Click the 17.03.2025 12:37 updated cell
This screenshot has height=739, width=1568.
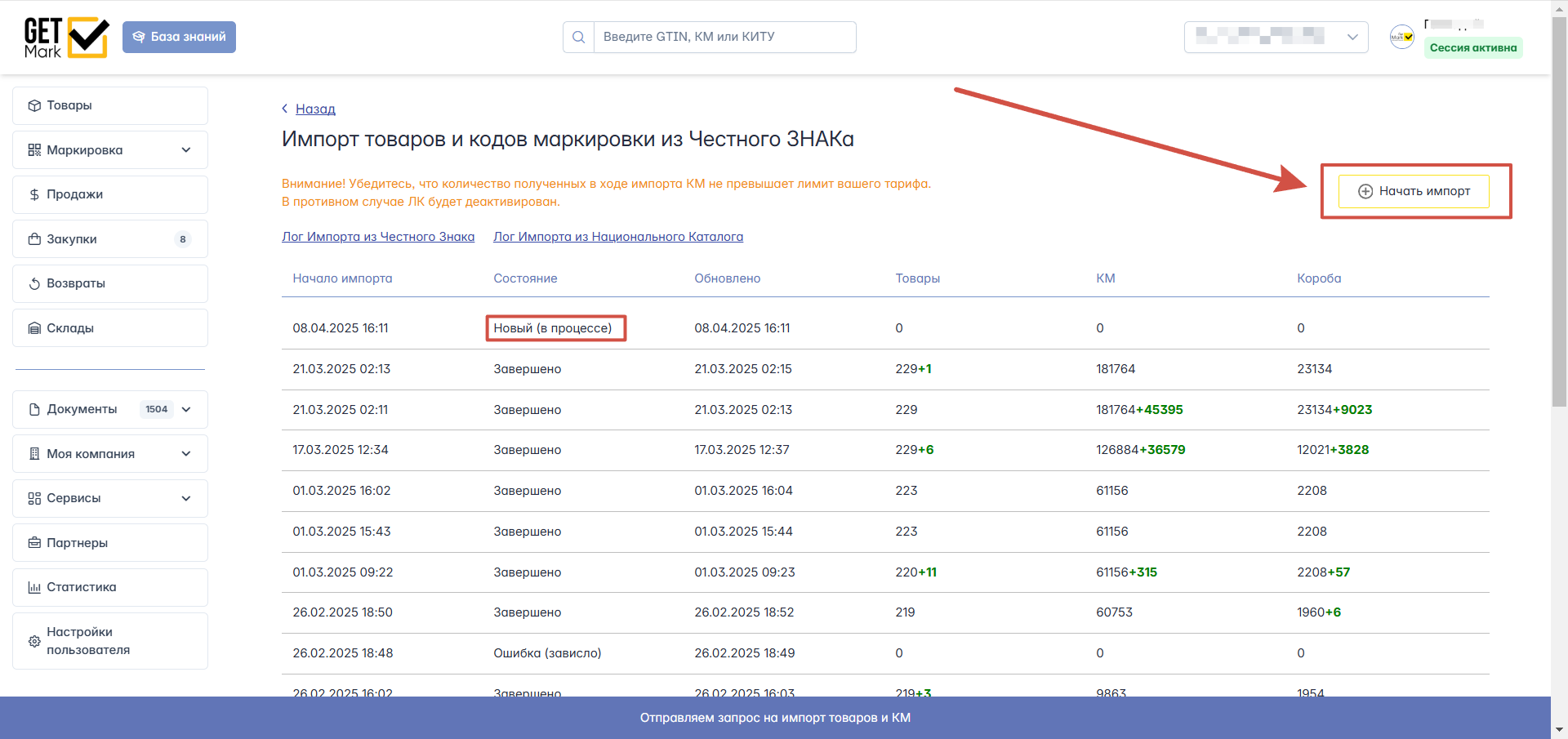click(x=742, y=450)
